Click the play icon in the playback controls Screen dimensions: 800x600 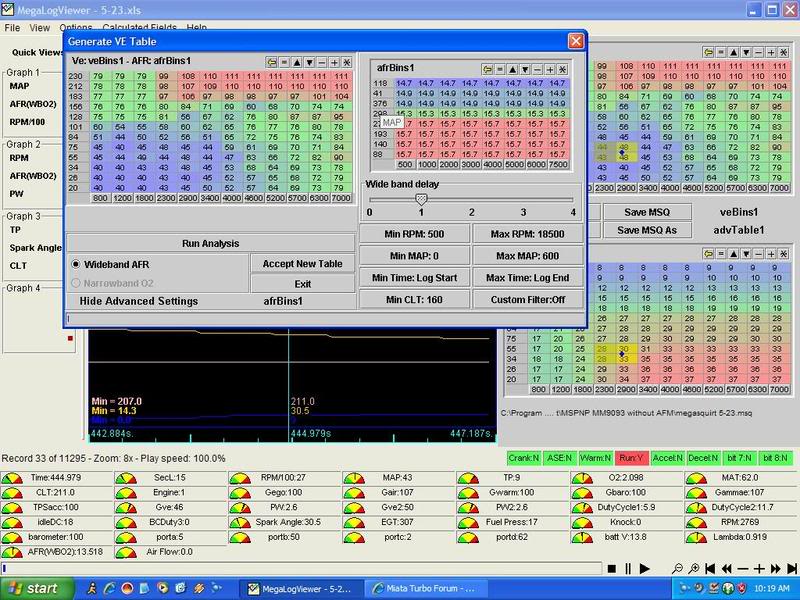[645, 569]
